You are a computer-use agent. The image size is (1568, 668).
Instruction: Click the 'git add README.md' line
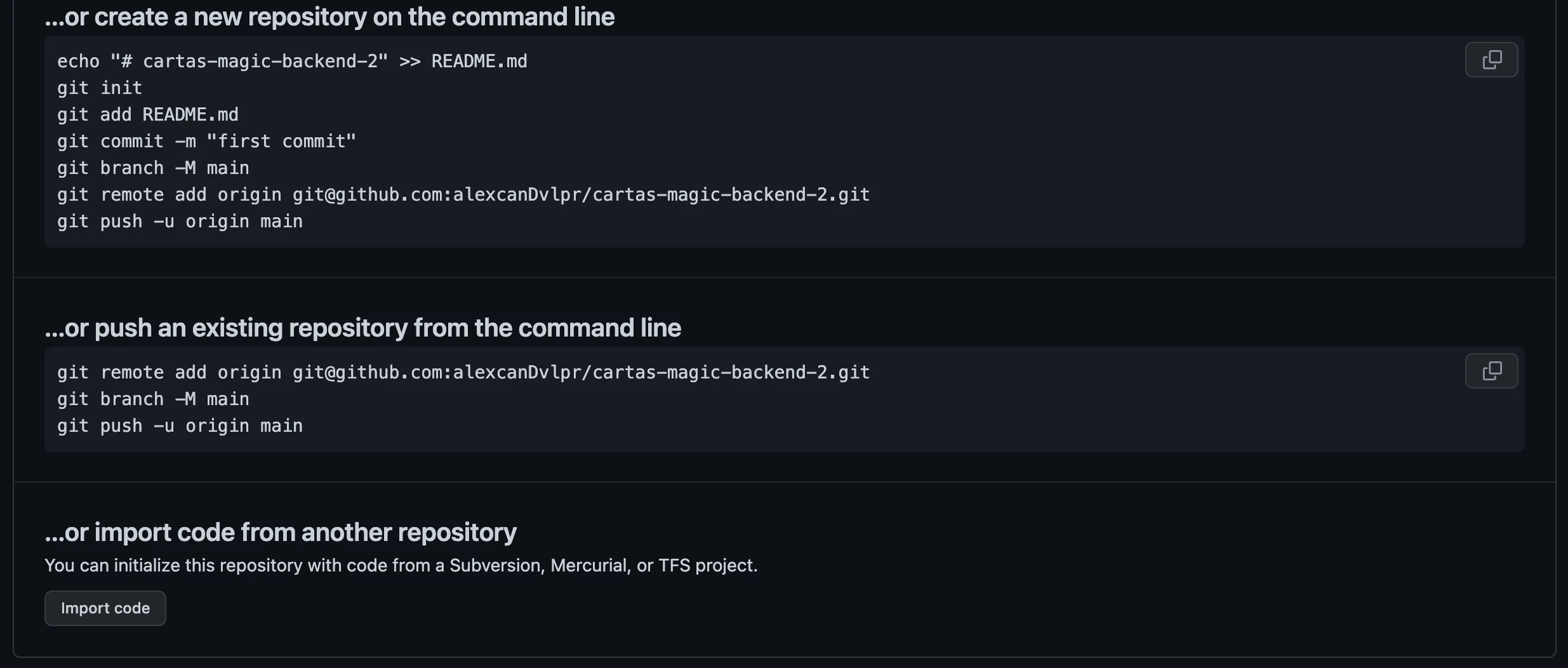pos(148,115)
